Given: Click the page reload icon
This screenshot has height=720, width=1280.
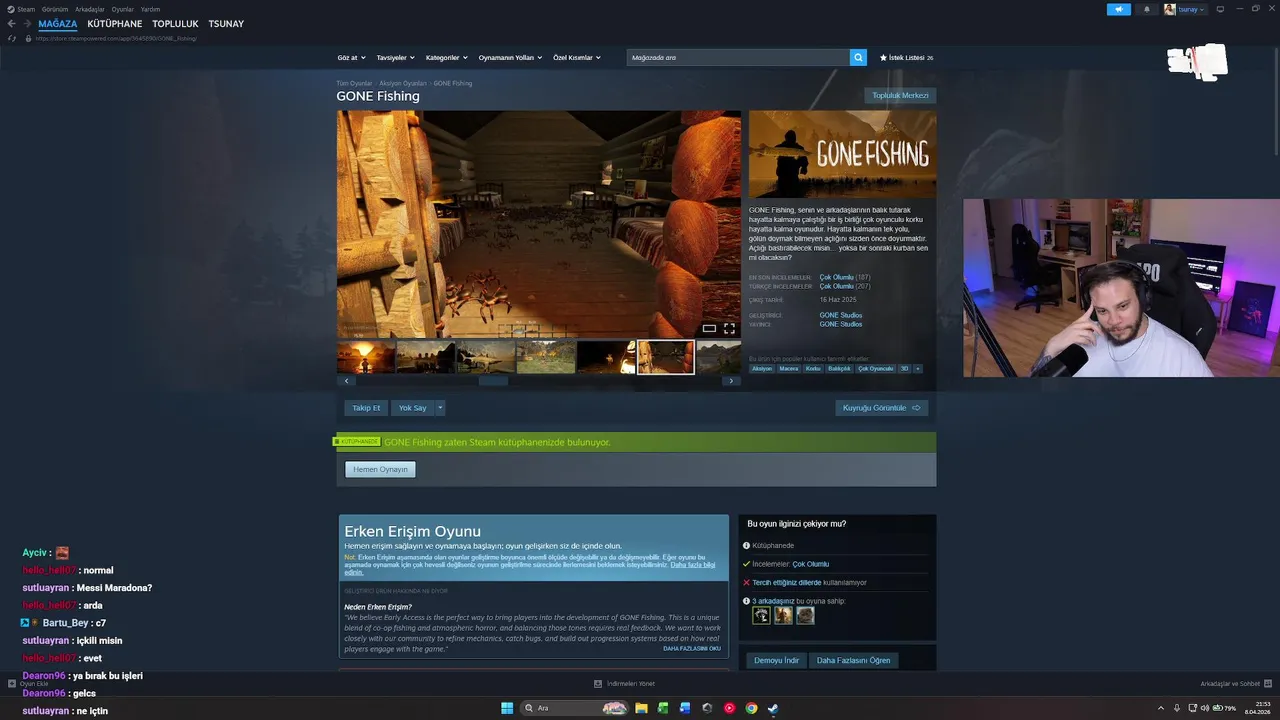Looking at the screenshot, I should [x=12, y=38].
